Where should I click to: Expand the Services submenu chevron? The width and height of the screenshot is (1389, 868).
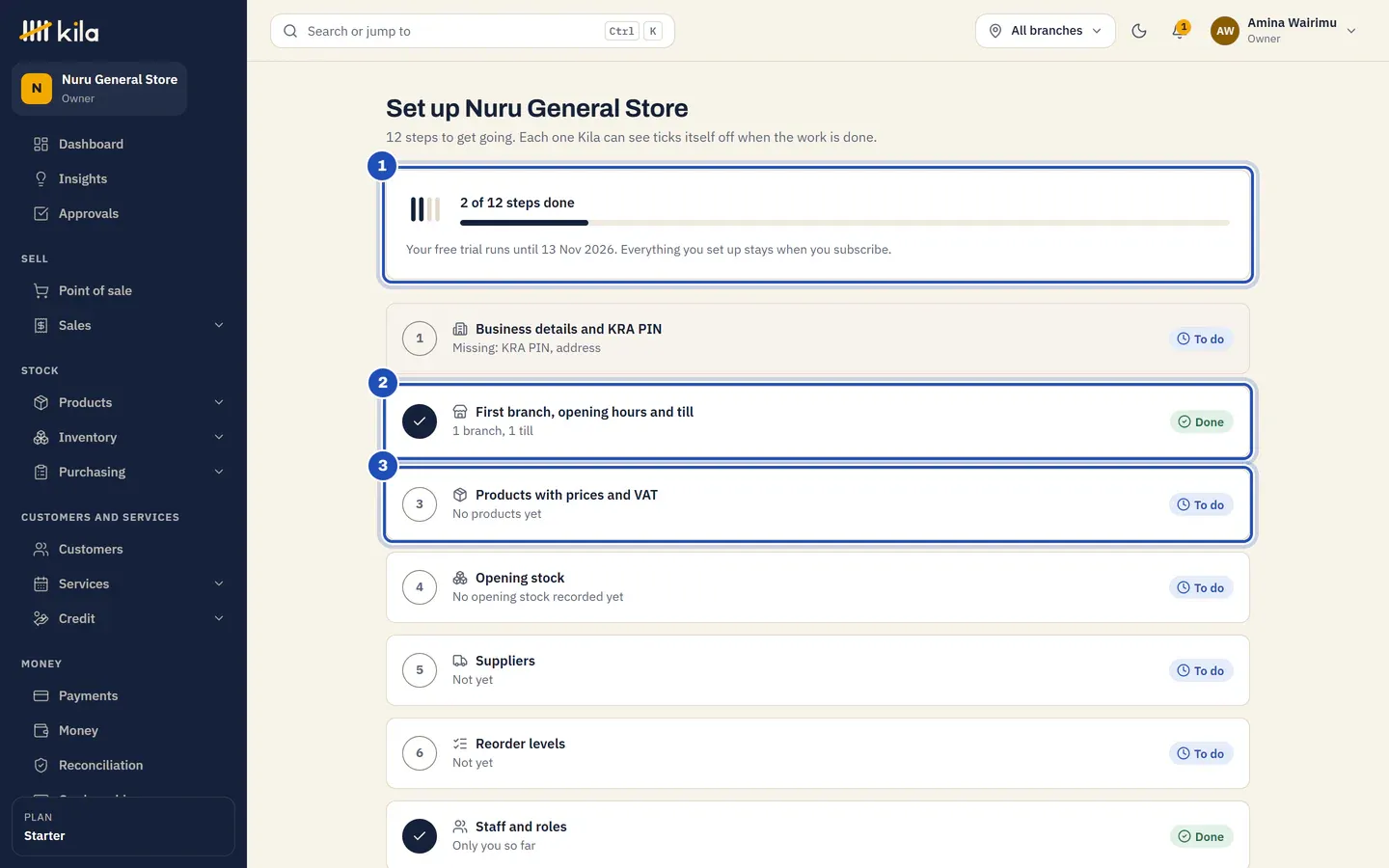coord(219,583)
